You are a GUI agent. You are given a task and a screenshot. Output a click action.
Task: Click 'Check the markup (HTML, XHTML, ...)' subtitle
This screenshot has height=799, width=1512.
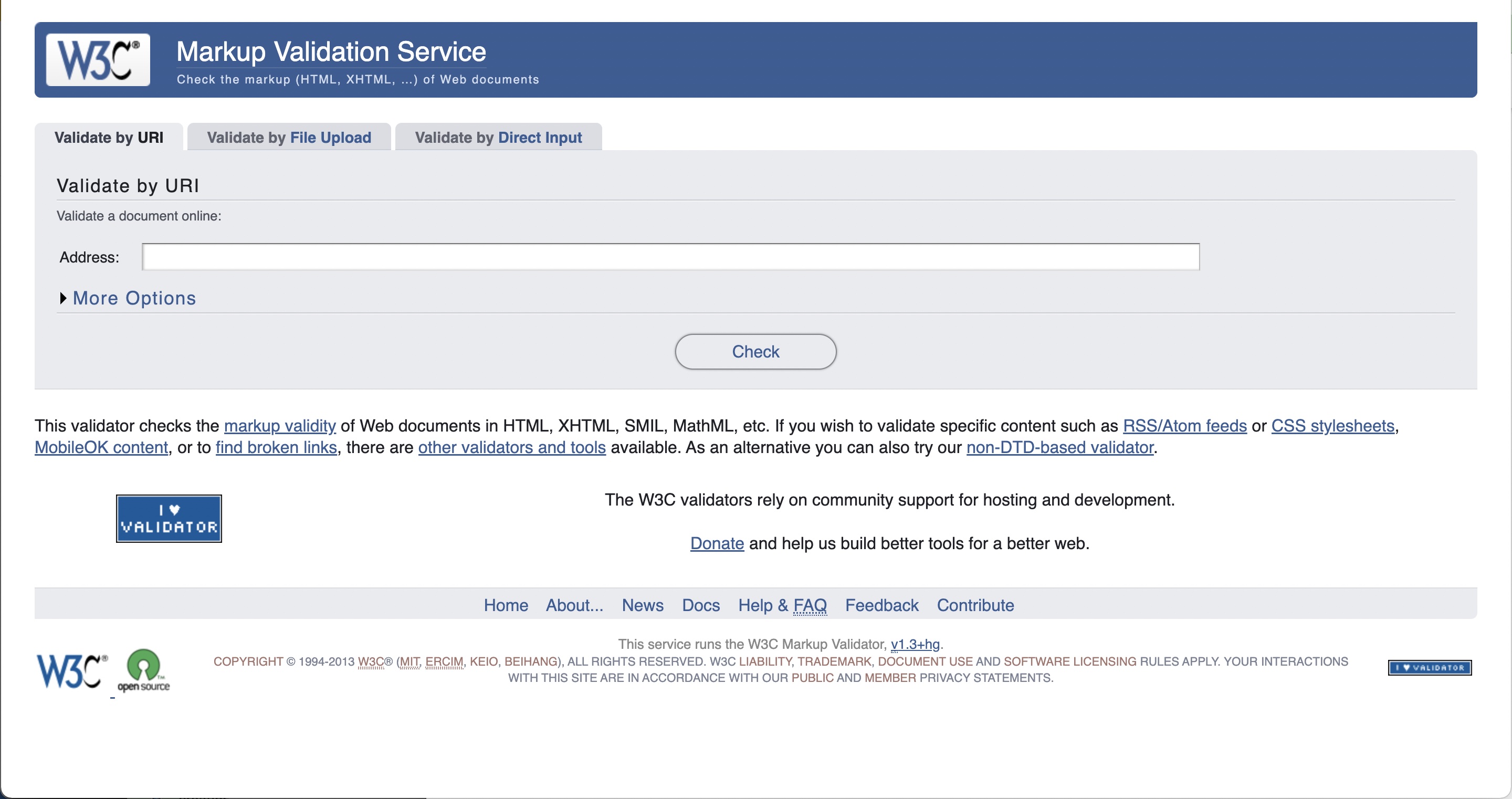358,79
